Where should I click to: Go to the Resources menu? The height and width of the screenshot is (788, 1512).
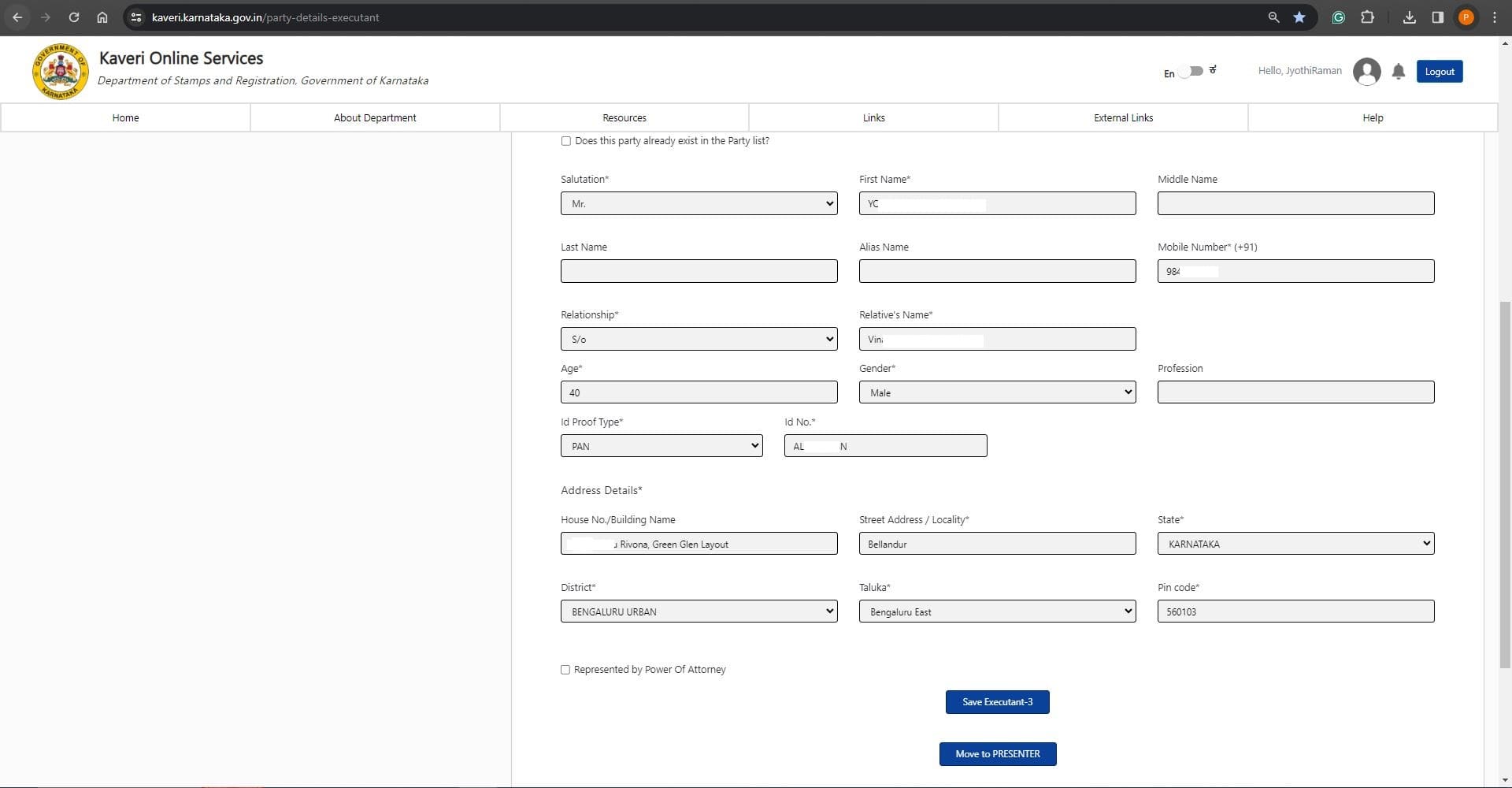pos(624,117)
